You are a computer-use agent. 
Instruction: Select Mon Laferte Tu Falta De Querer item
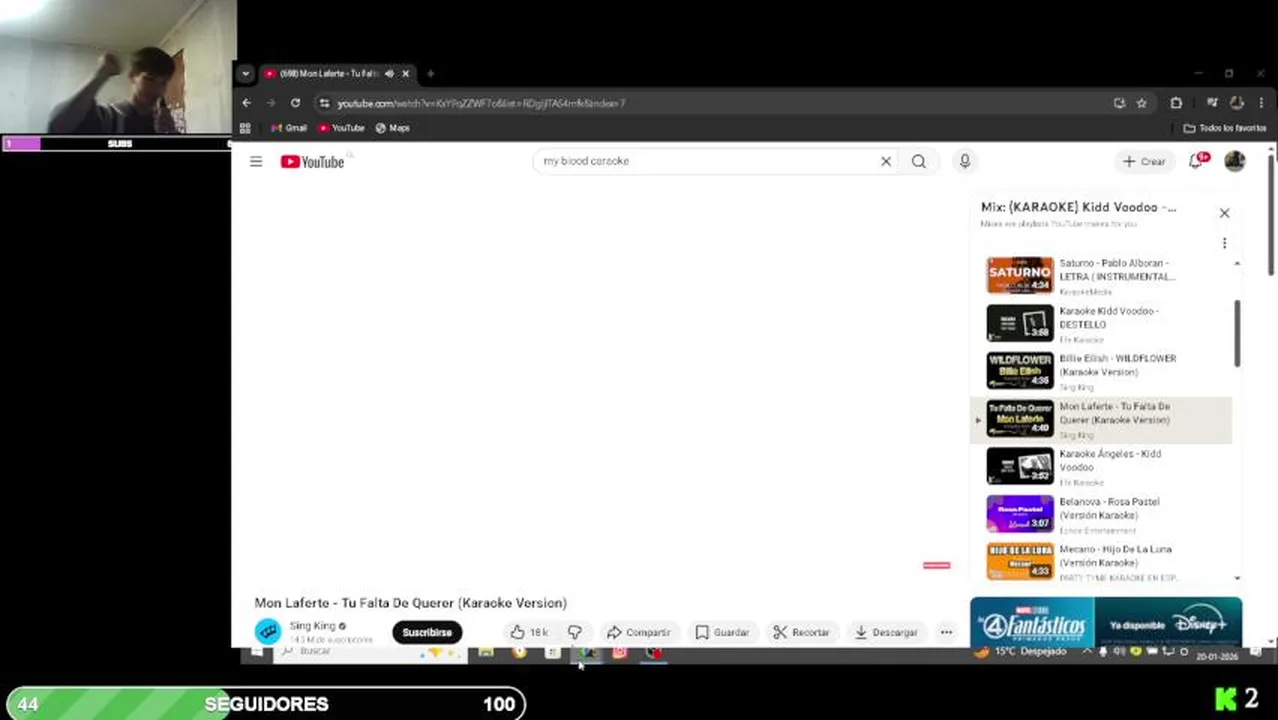(1102, 419)
